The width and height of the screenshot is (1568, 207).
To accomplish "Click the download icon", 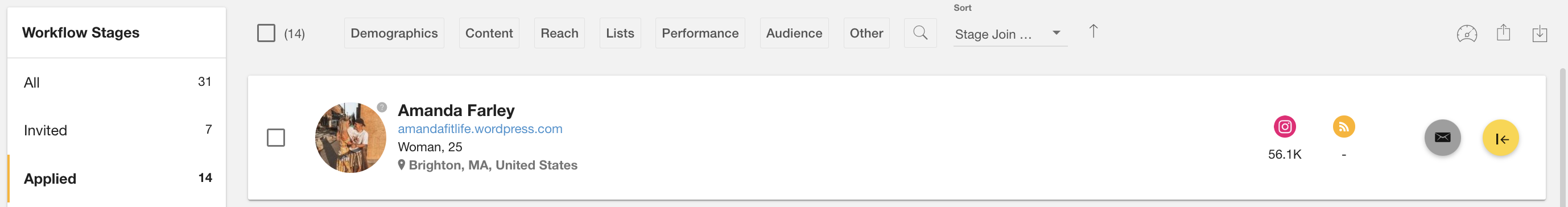I will coord(1540,34).
